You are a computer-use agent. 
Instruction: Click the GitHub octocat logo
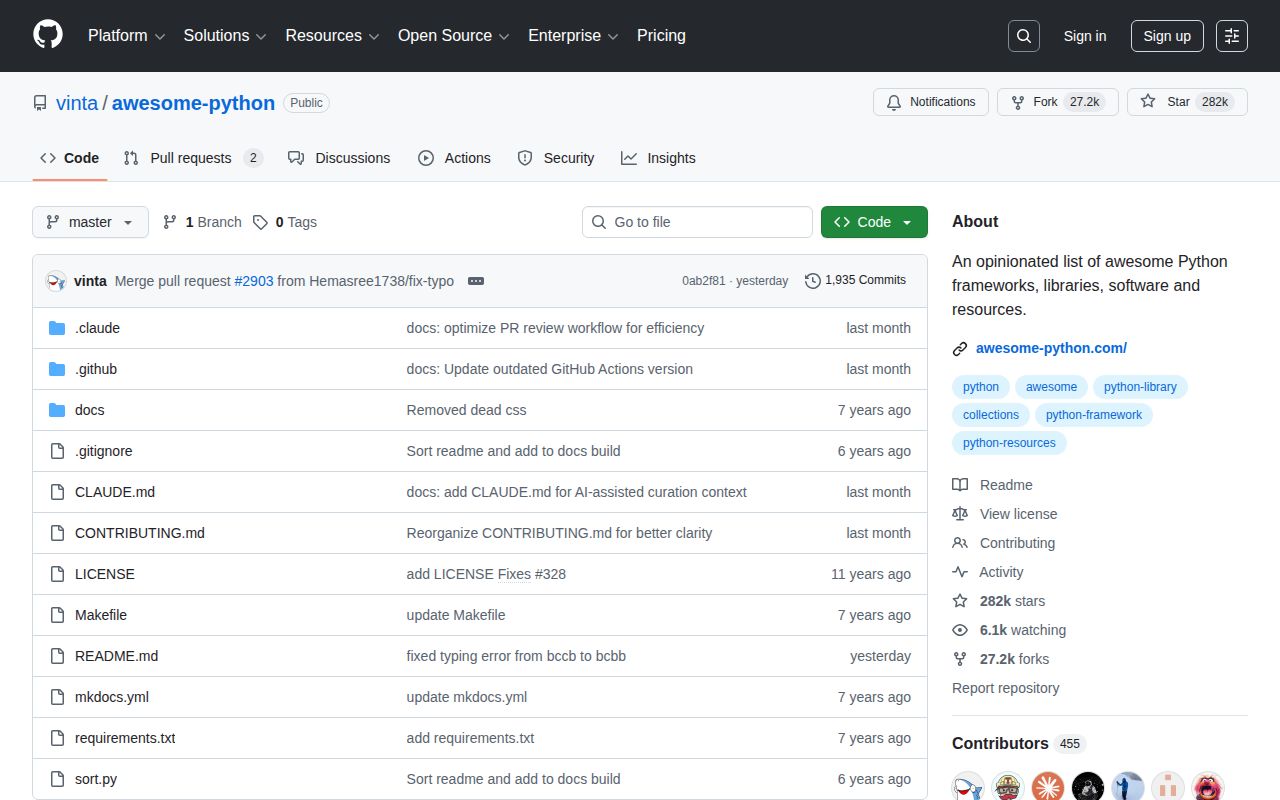point(47,36)
